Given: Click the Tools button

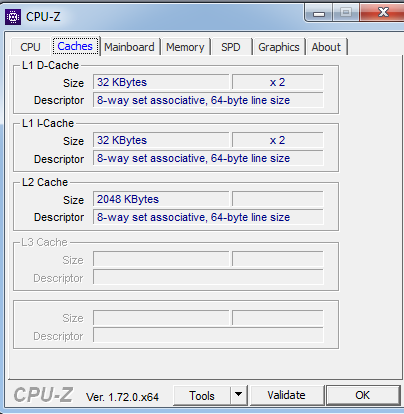Looking at the screenshot, I should (202, 396).
